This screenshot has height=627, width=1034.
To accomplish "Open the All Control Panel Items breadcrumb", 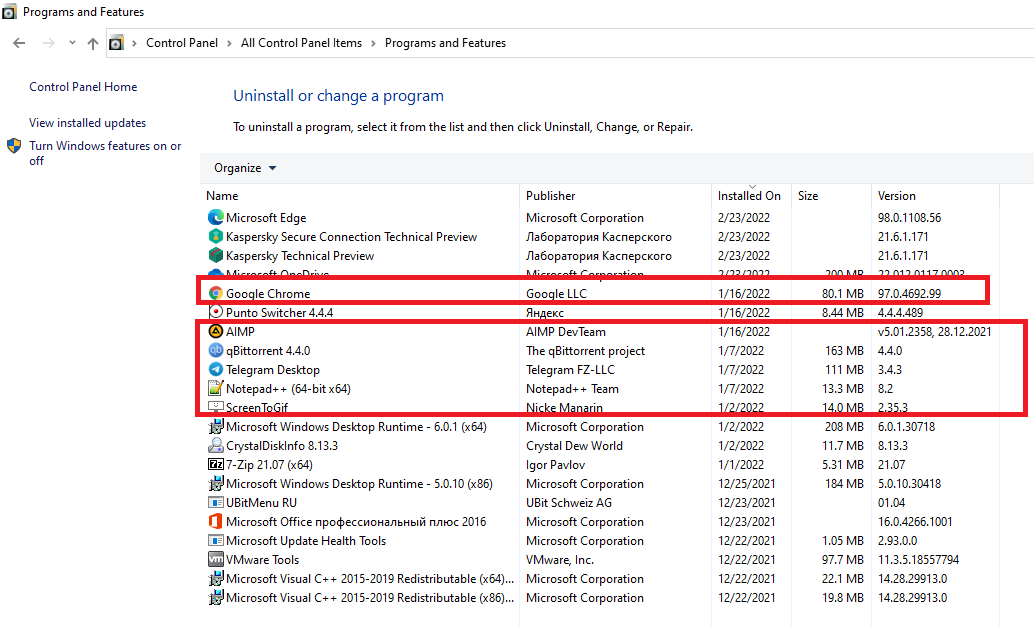I will point(301,43).
